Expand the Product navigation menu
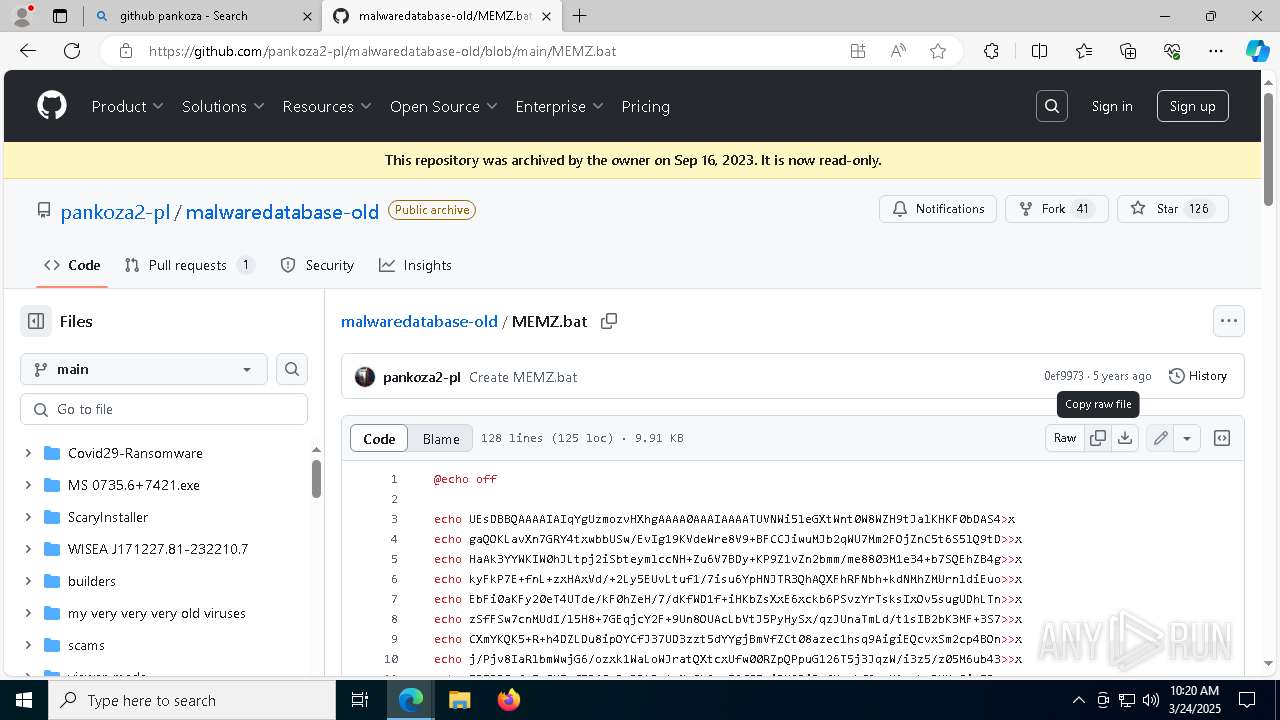 point(128,106)
